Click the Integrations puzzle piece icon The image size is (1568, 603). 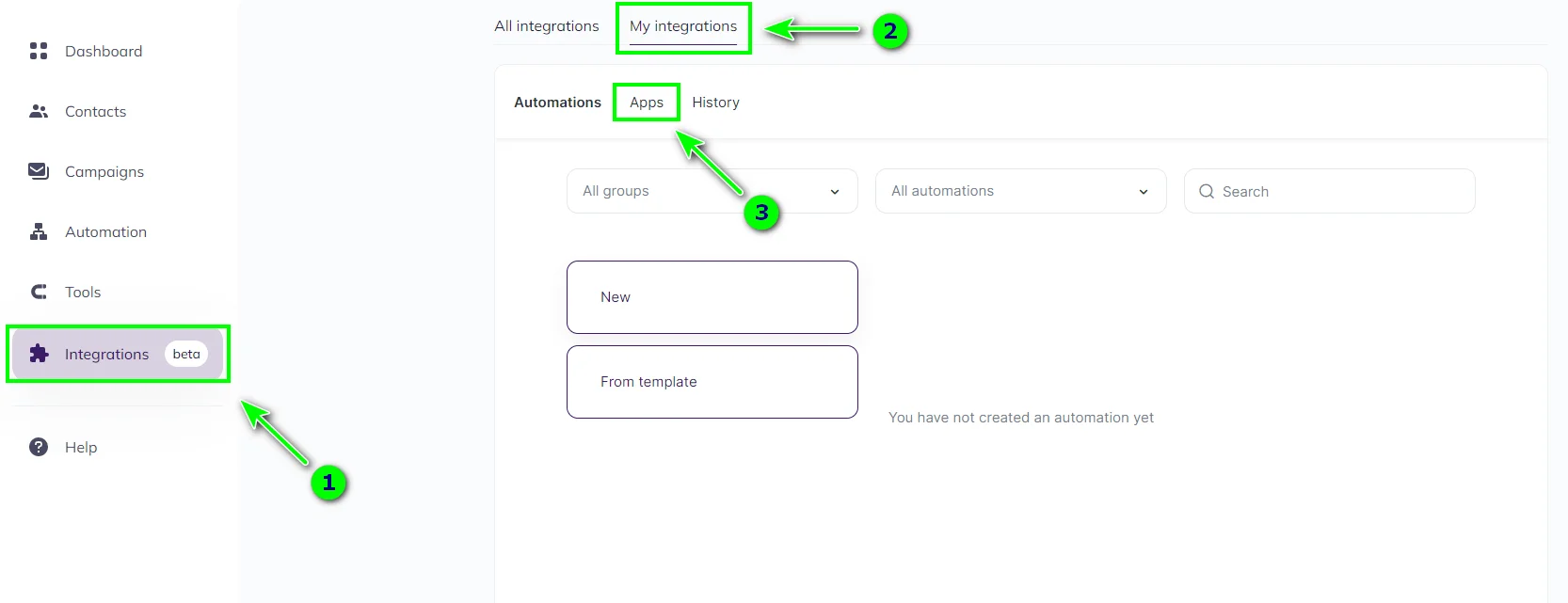click(x=38, y=354)
